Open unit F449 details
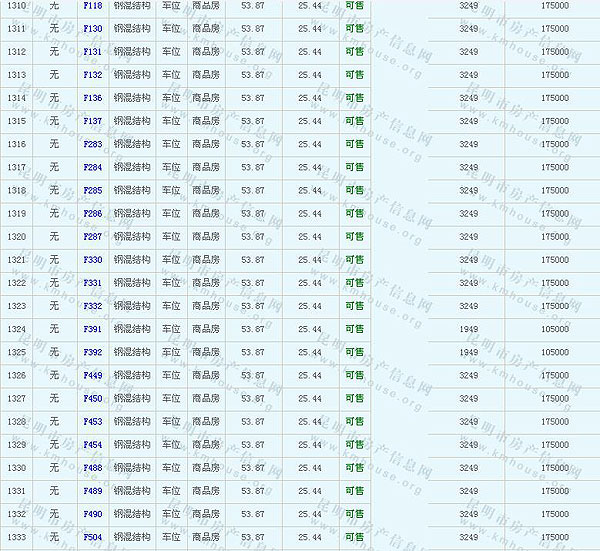Image resolution: width=600 pixels, height=551 pixels. (x=93, y=375)
